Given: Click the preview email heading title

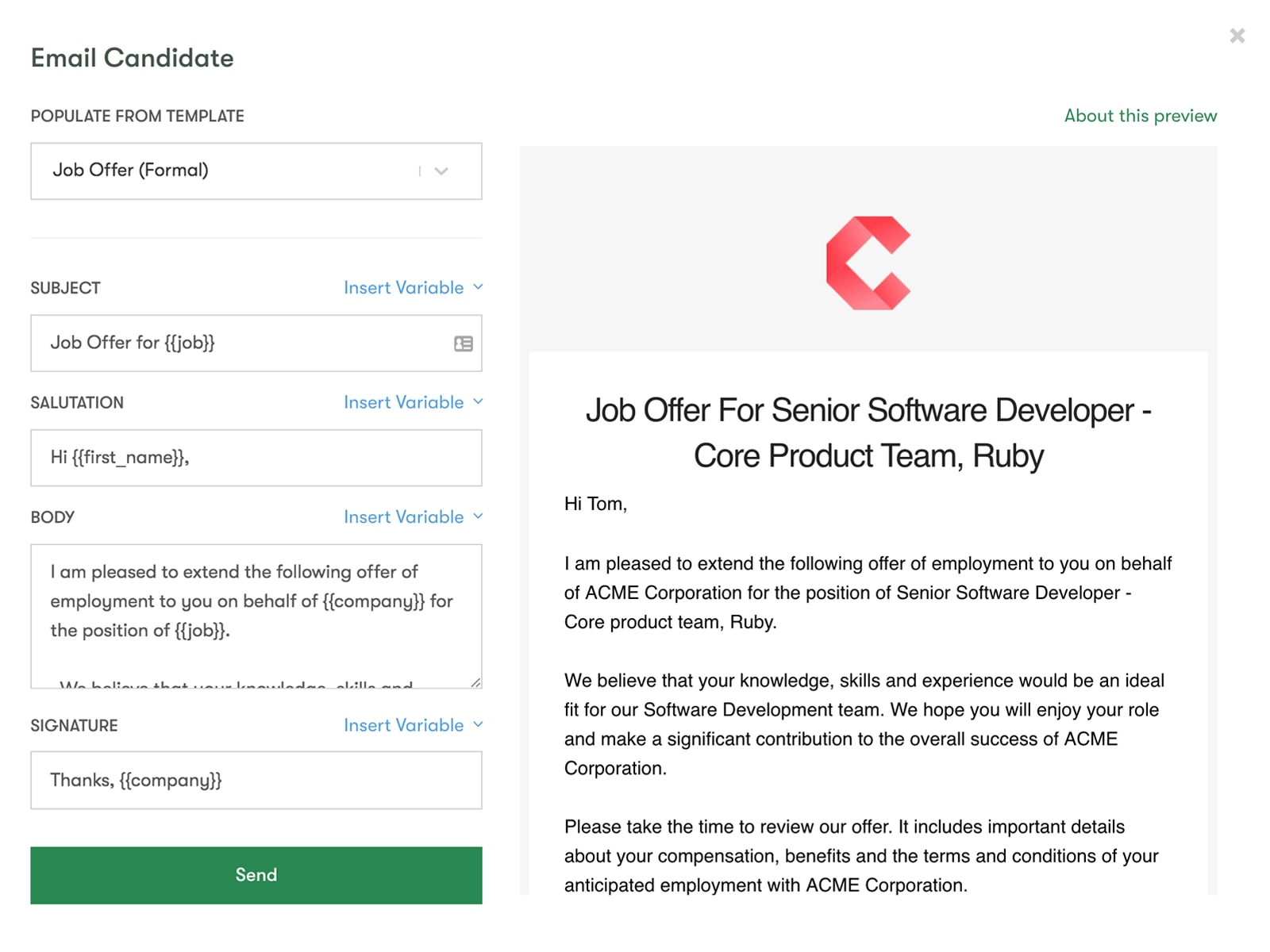Looking at the screenshot, I should point(868,433).
